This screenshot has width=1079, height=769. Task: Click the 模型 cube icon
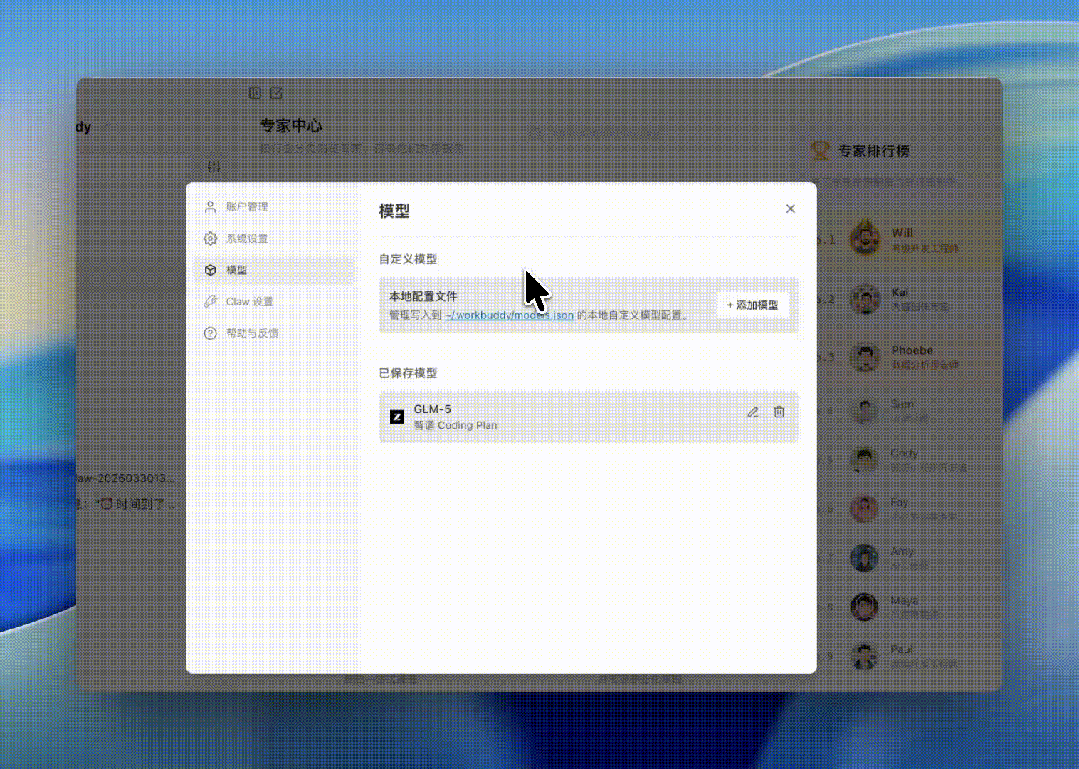point(210,270)
